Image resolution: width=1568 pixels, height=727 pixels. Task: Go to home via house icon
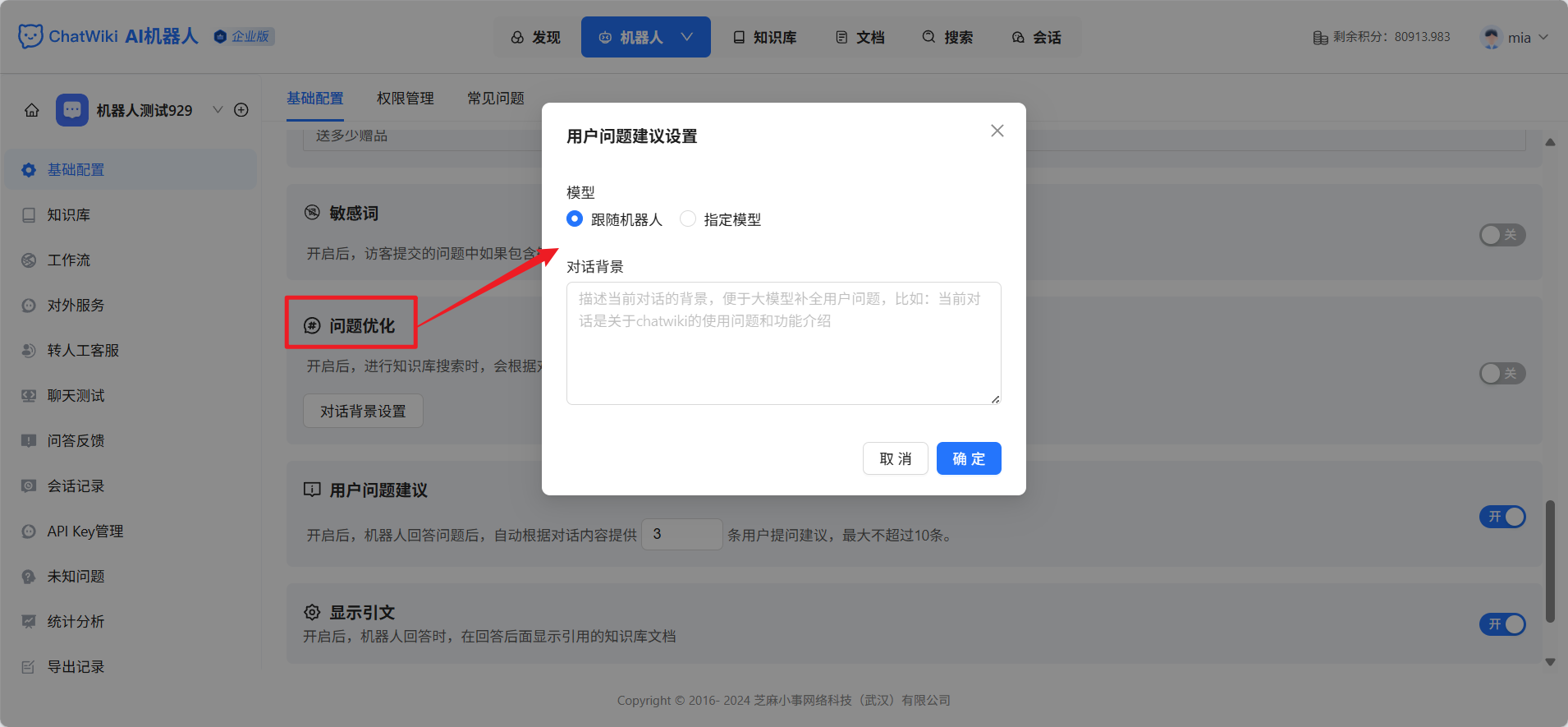[x=32, y=110]
